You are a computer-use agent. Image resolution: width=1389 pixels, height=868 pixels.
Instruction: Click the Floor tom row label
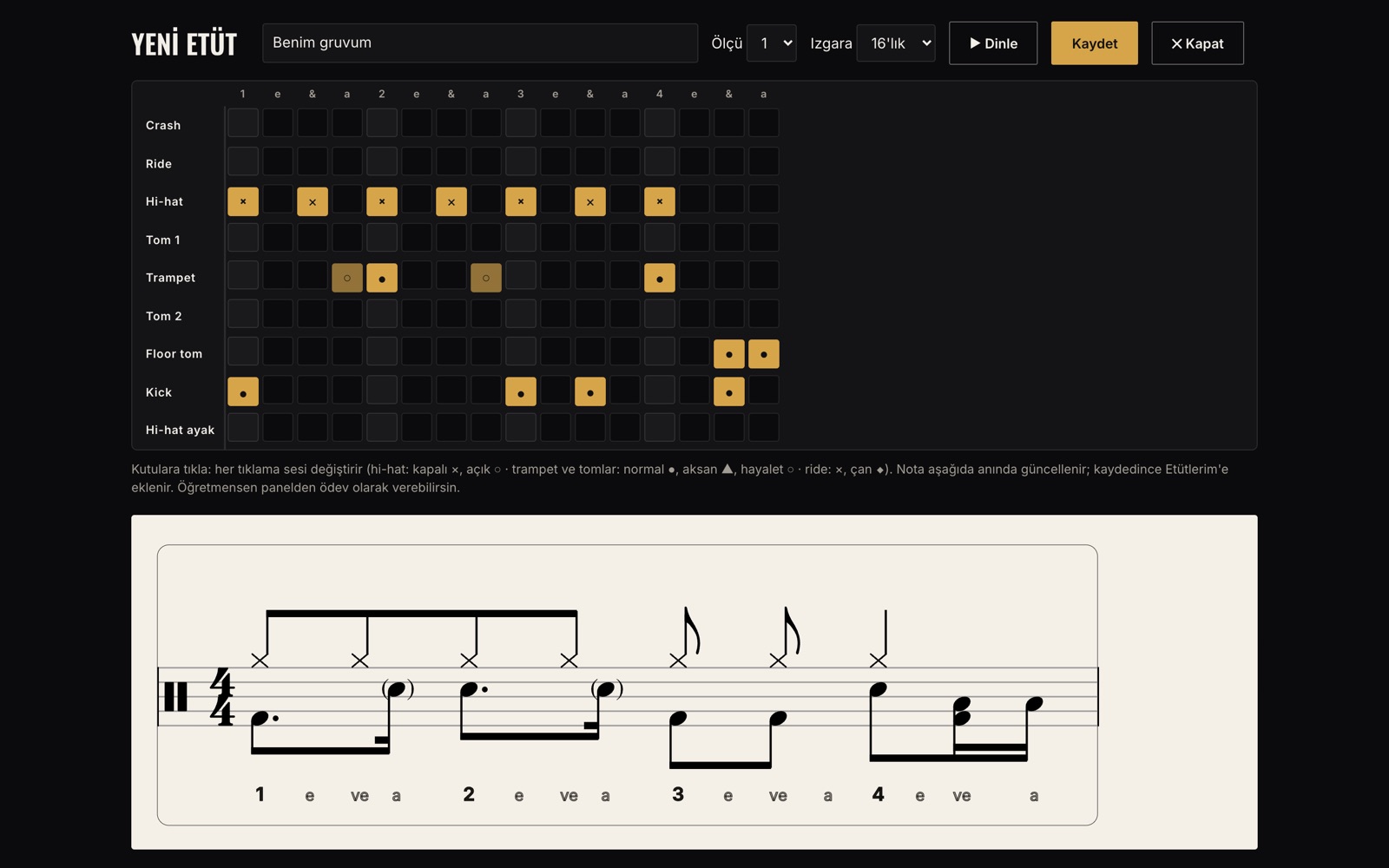pyautogui.click(x=174, y=354)
